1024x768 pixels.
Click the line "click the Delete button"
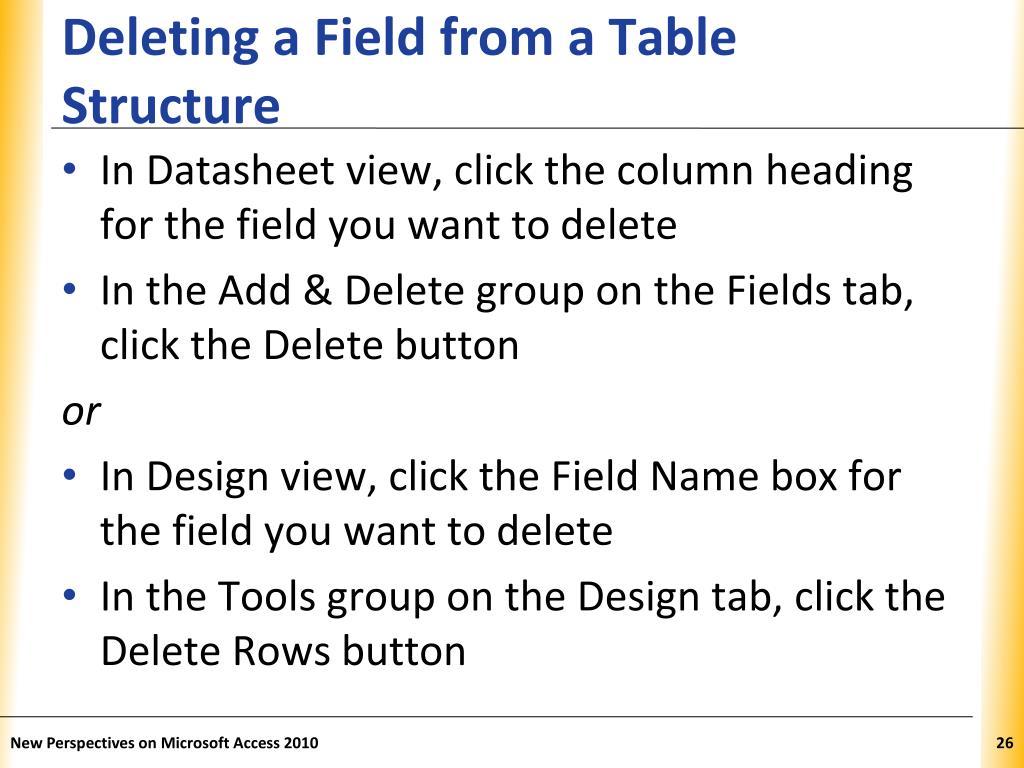(310, 345)
